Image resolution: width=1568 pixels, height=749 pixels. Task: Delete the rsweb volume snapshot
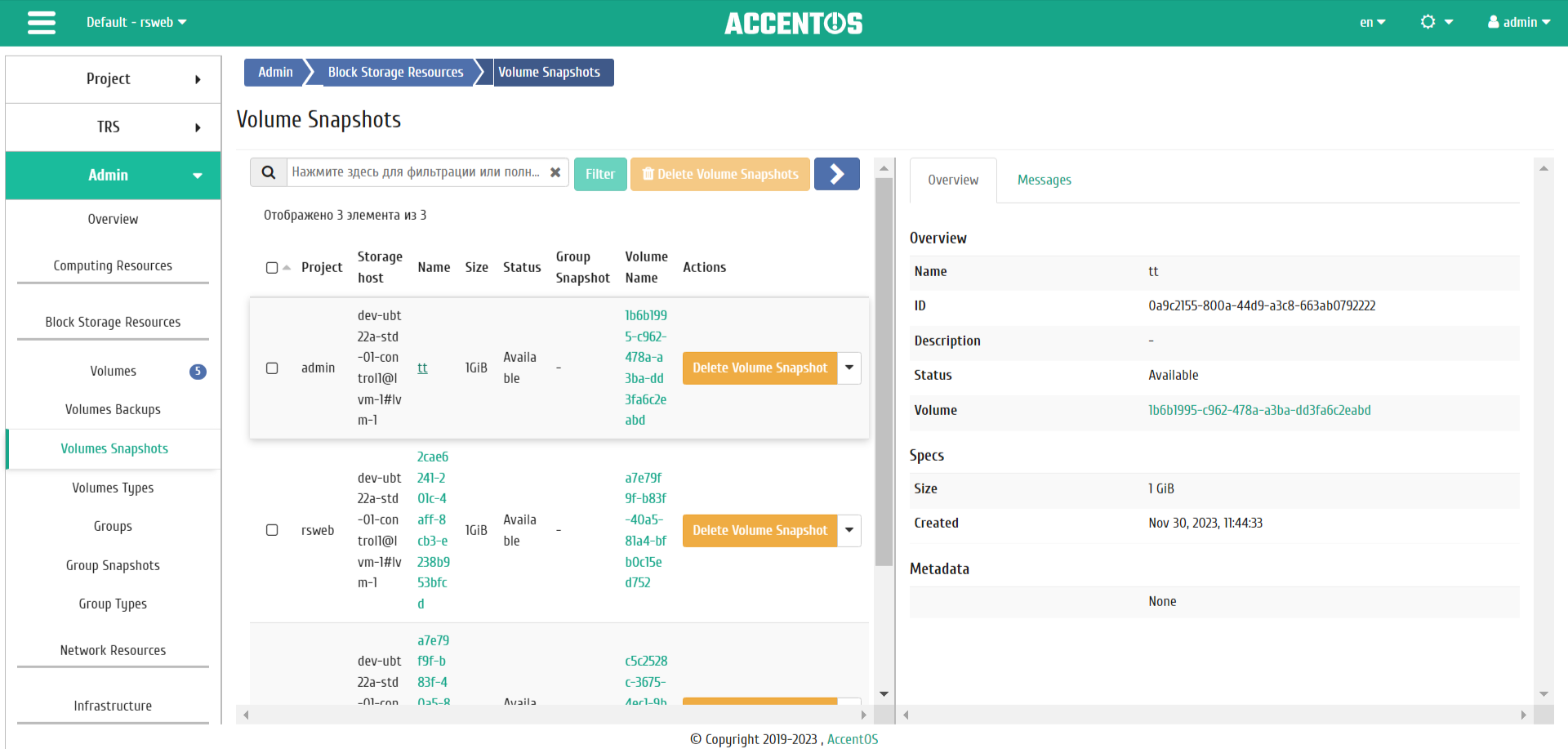coord(759,530)
